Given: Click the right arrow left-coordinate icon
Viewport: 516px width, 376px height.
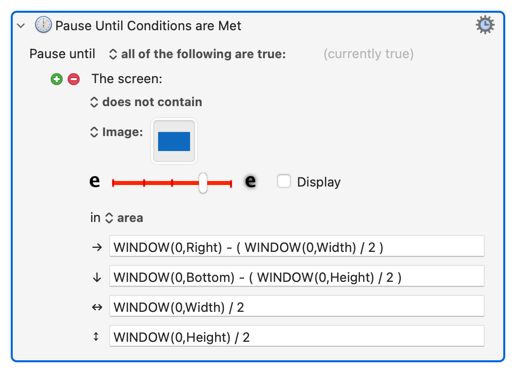Looking at the screenshot, I should pos(97,247).
